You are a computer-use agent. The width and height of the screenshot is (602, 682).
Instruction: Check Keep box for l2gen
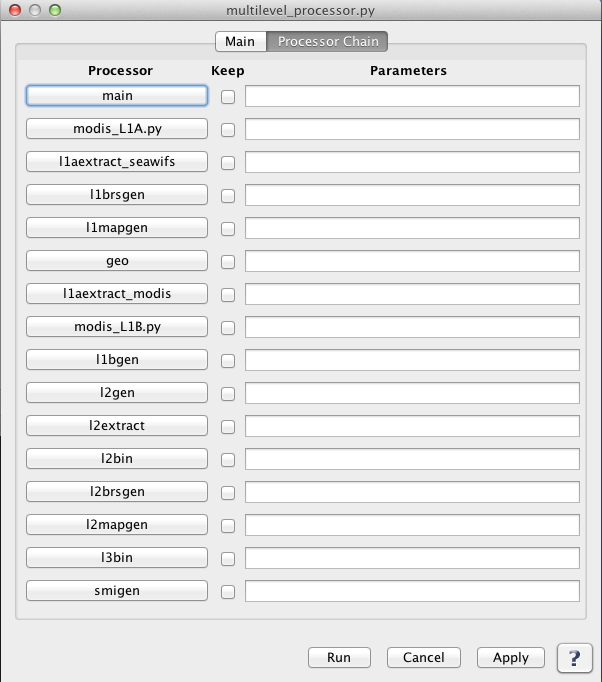point(228,394)
